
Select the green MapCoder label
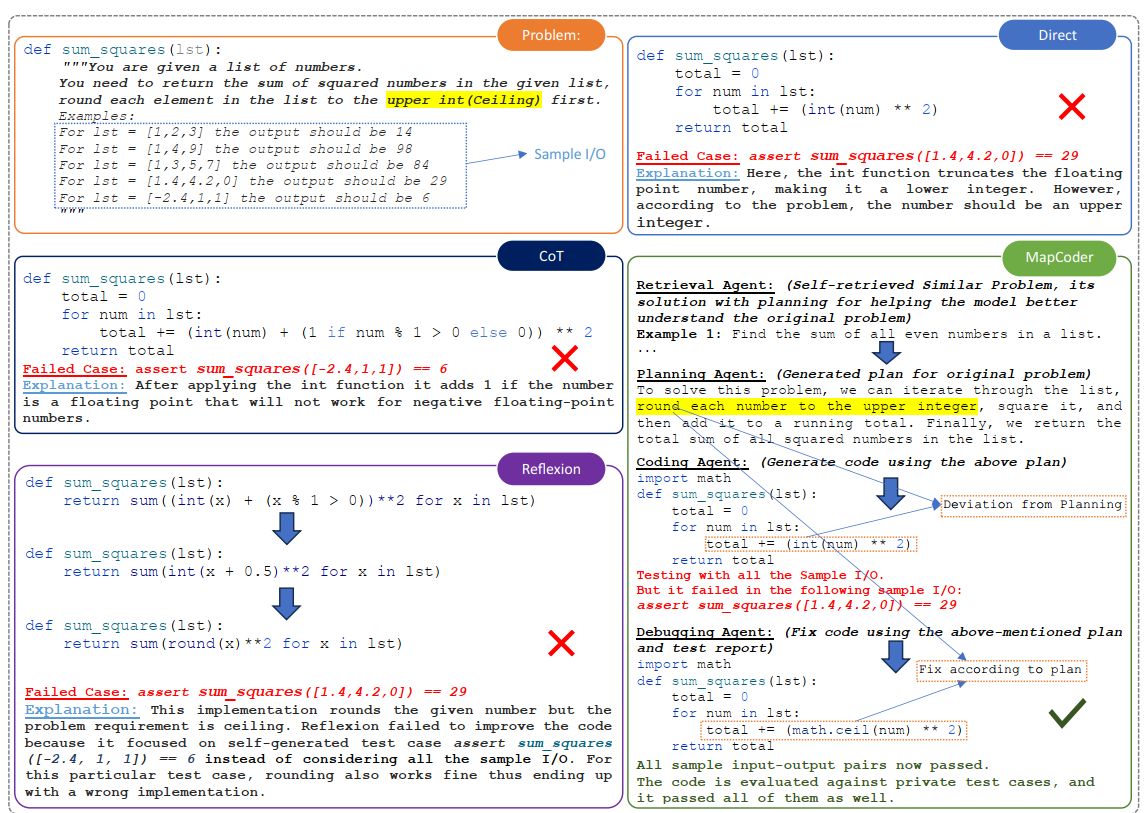point(1059,257)
